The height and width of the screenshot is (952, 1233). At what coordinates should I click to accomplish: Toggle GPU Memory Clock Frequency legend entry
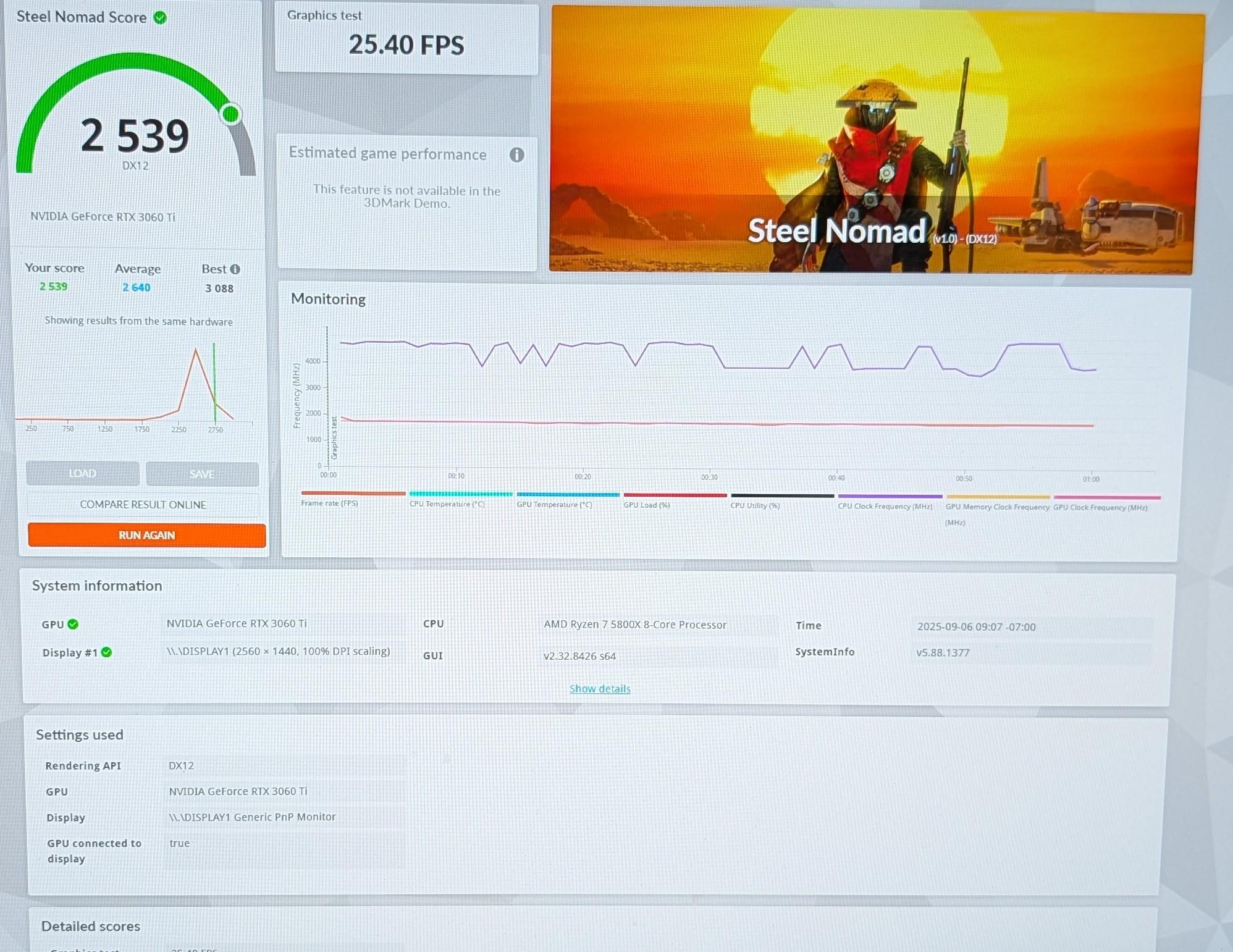(997, 510)
